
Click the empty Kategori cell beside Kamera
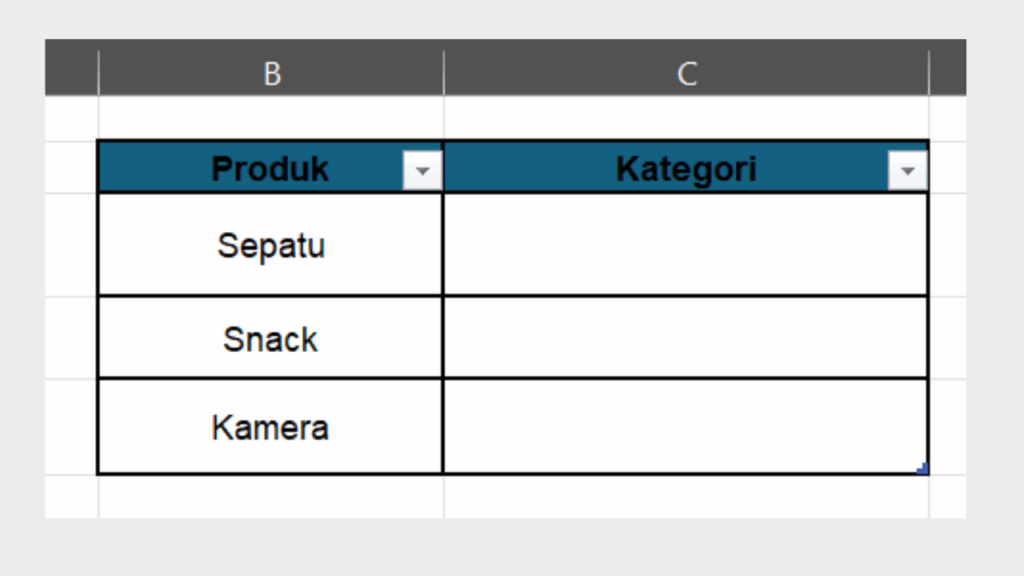(x=685, y=427)
